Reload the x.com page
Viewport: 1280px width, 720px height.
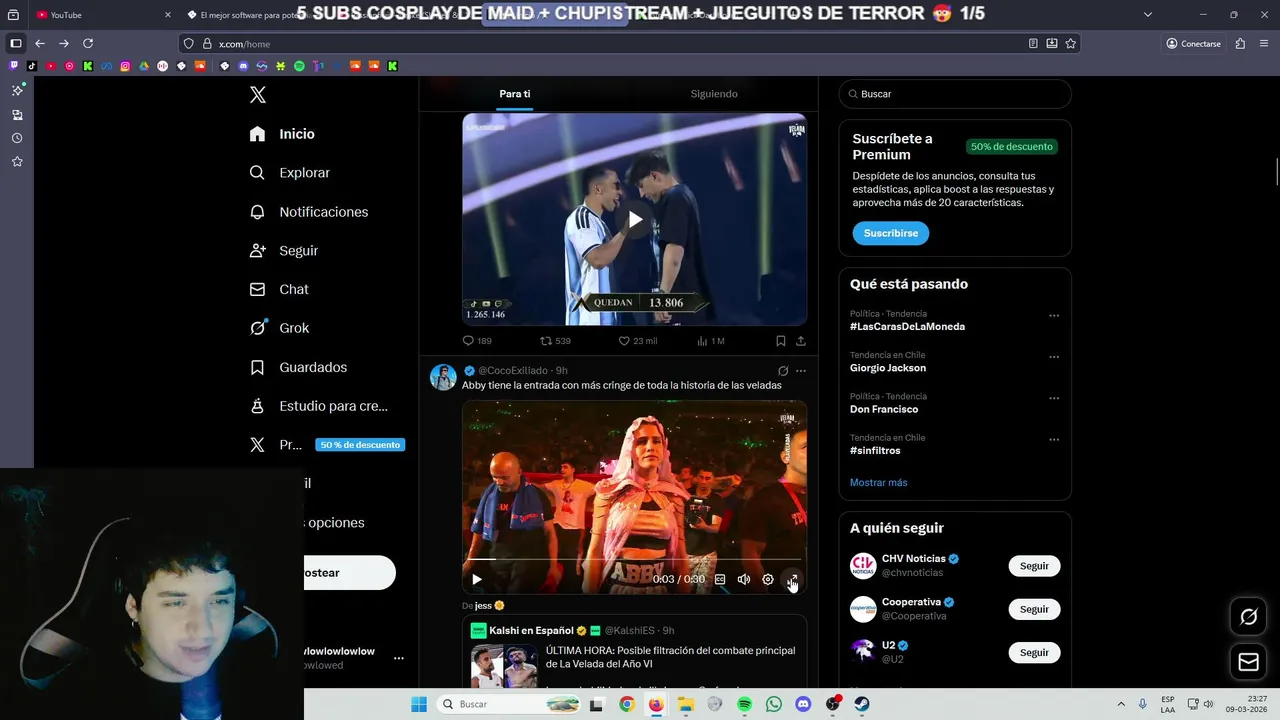coord(88,43)
